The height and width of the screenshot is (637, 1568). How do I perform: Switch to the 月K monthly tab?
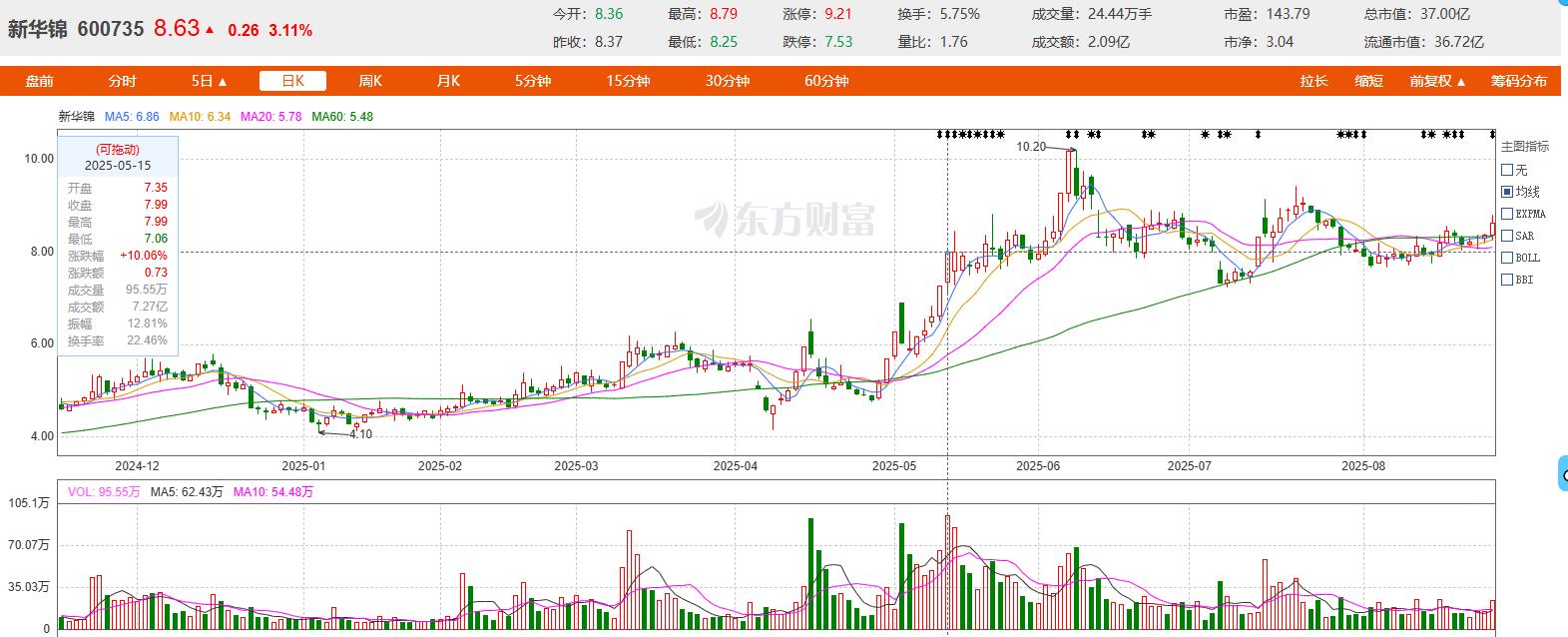(x=448, y=82)
